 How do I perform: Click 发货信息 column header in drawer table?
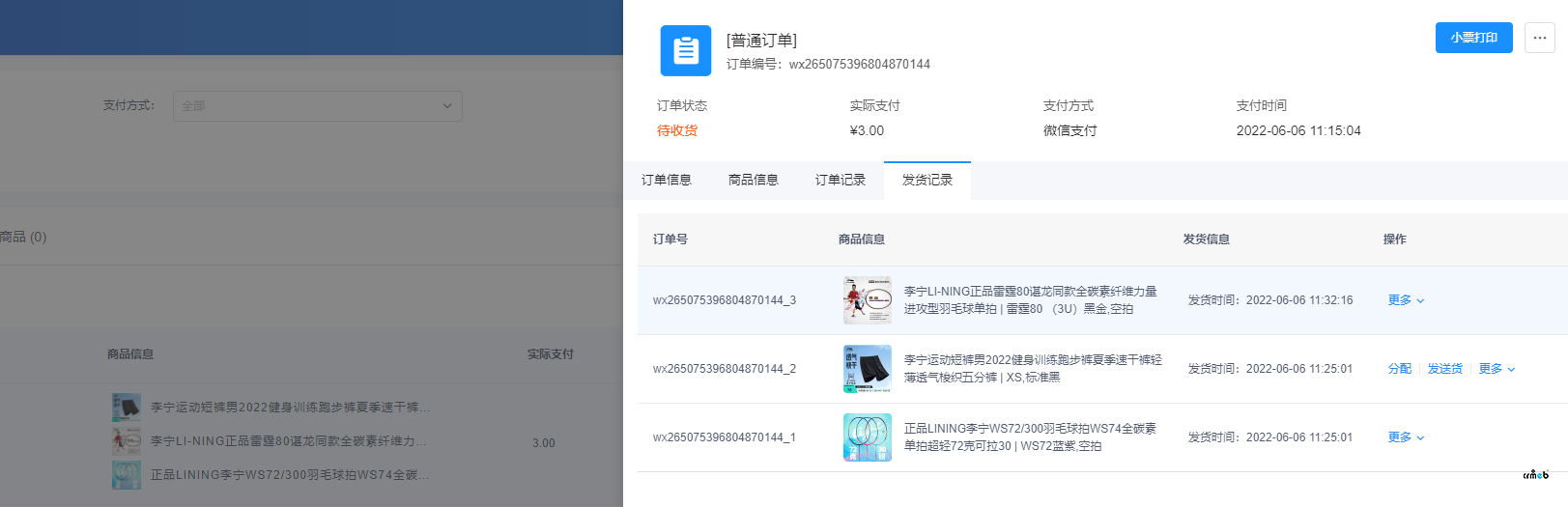[1207, 239]
